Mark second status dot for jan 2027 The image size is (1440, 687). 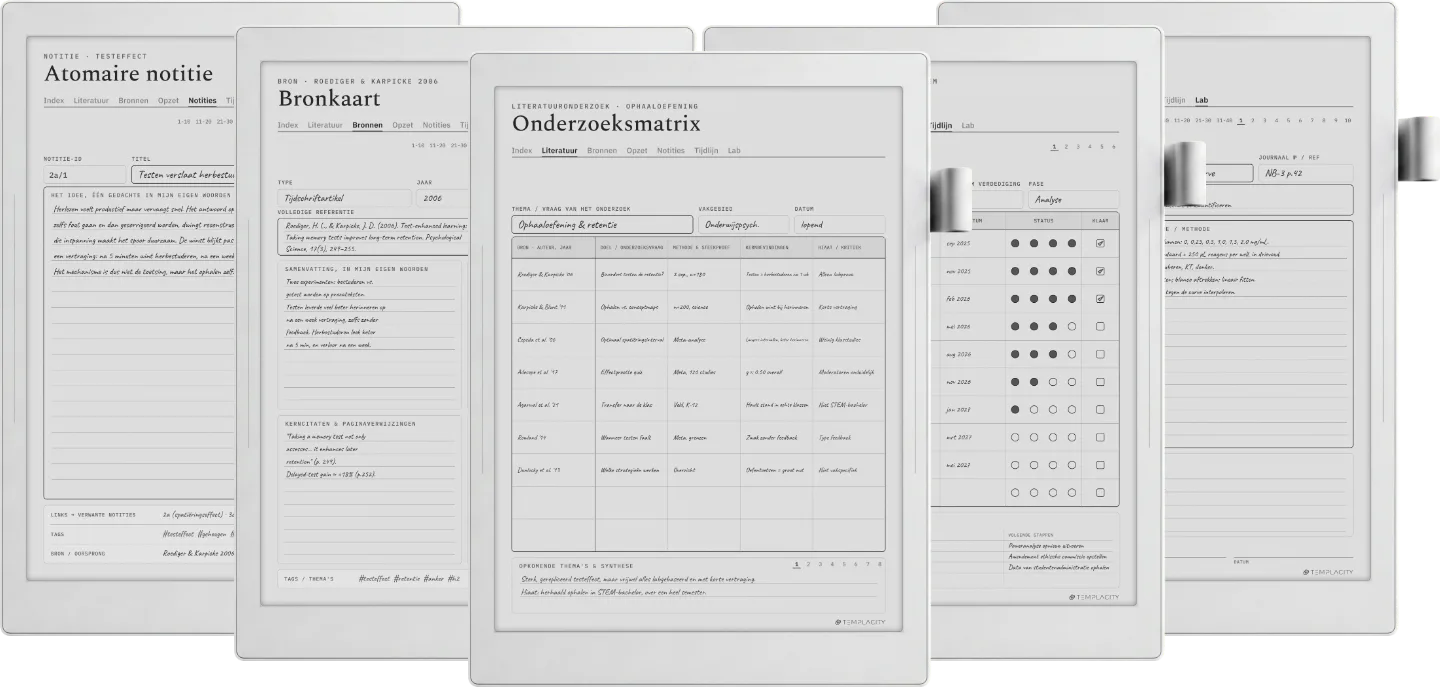[1034, 409]
